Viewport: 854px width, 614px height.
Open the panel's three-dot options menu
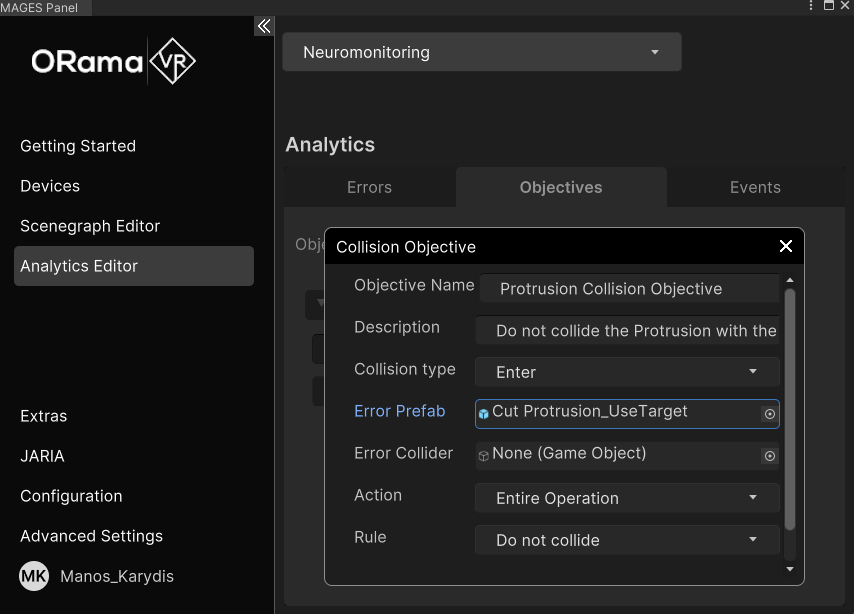(x=811, y=6)
